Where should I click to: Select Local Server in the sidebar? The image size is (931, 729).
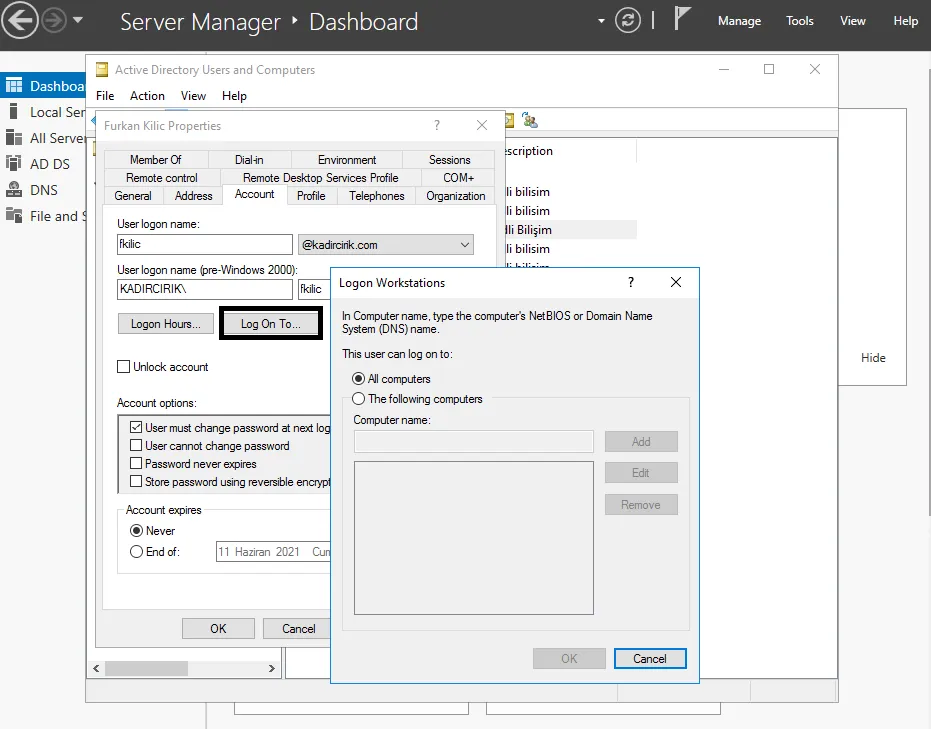(43, 112)
